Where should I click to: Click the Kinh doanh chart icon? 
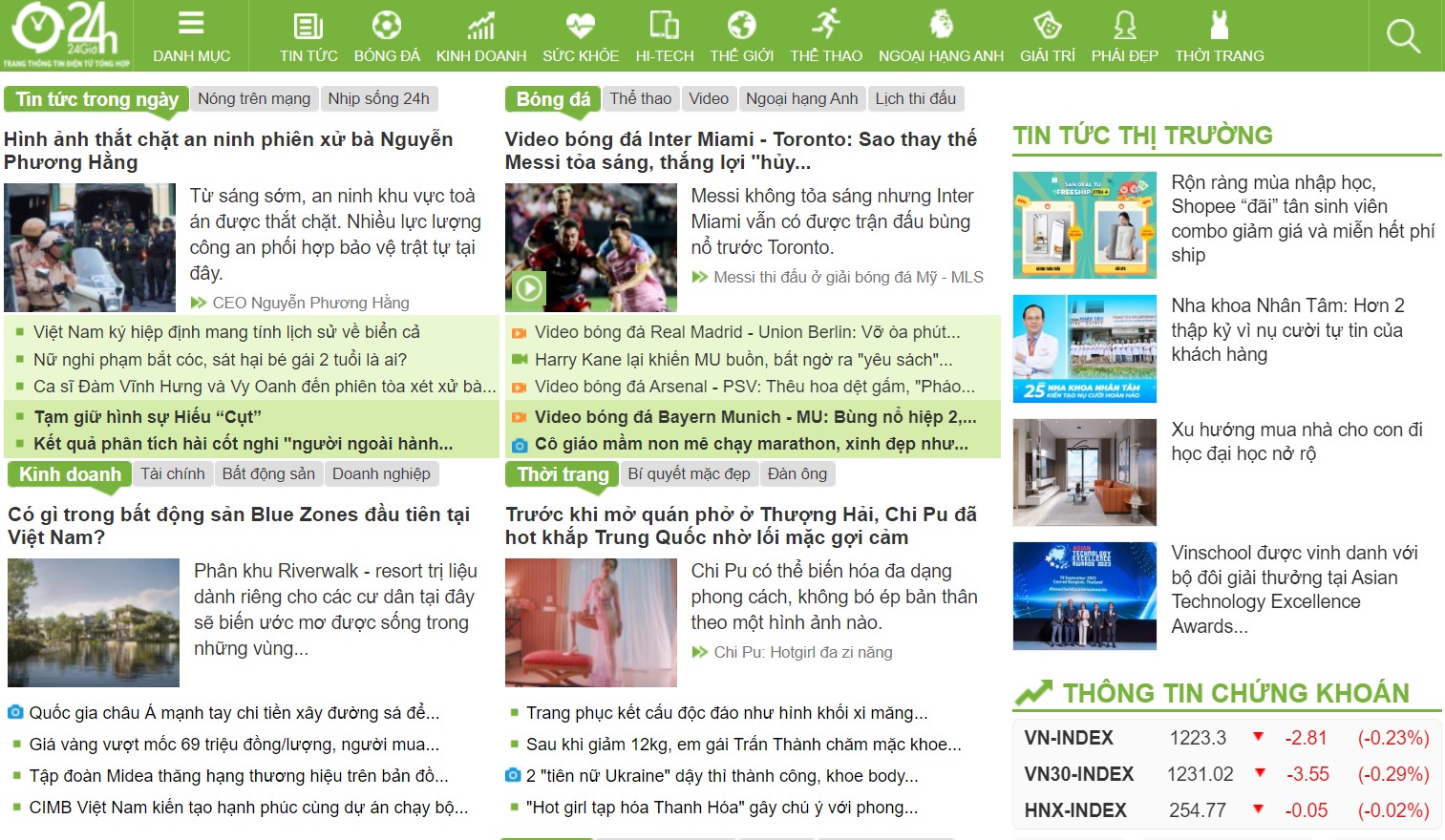(x=481, y=26)
